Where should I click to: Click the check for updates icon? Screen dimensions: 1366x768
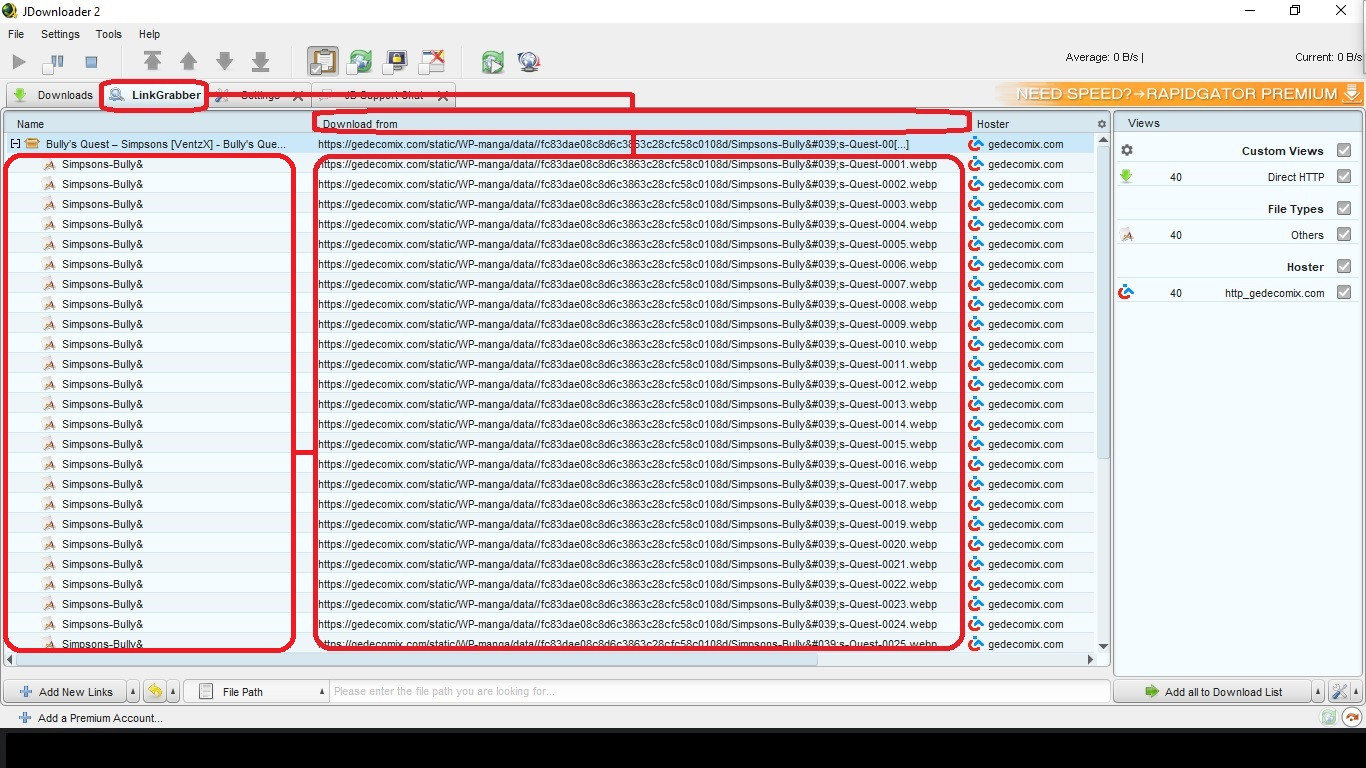pos(492,62)
